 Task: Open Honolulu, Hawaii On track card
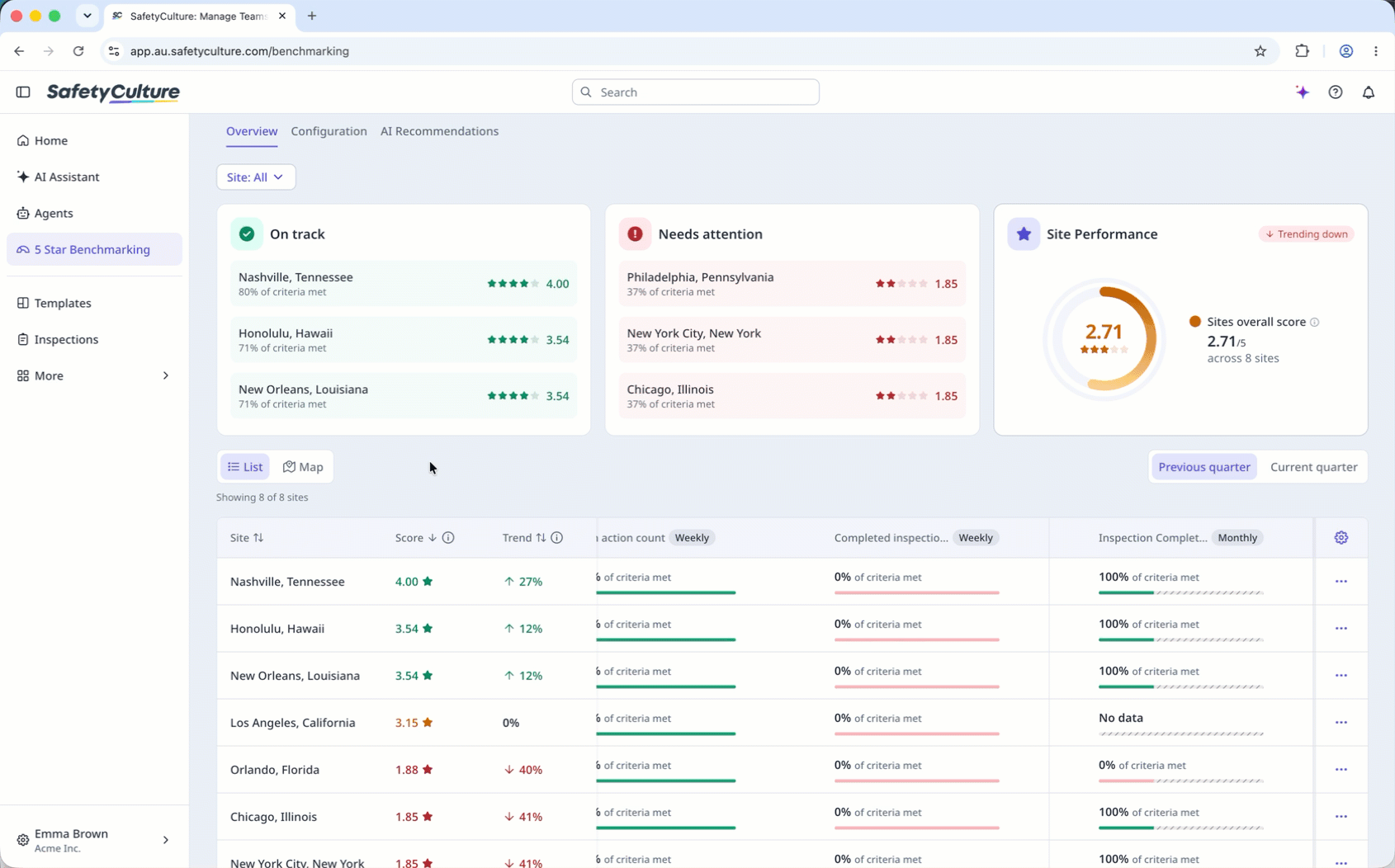coord(404,340)
